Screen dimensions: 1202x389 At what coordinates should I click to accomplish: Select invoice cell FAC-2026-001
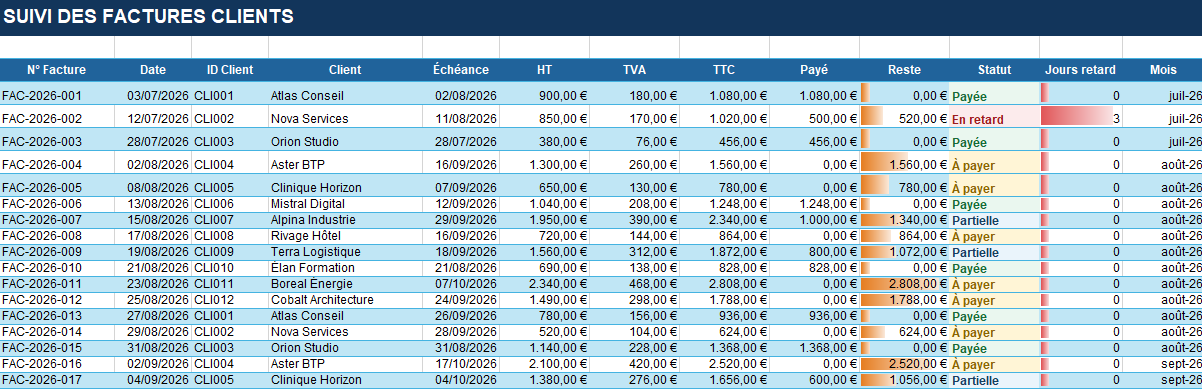click(57, 93)
